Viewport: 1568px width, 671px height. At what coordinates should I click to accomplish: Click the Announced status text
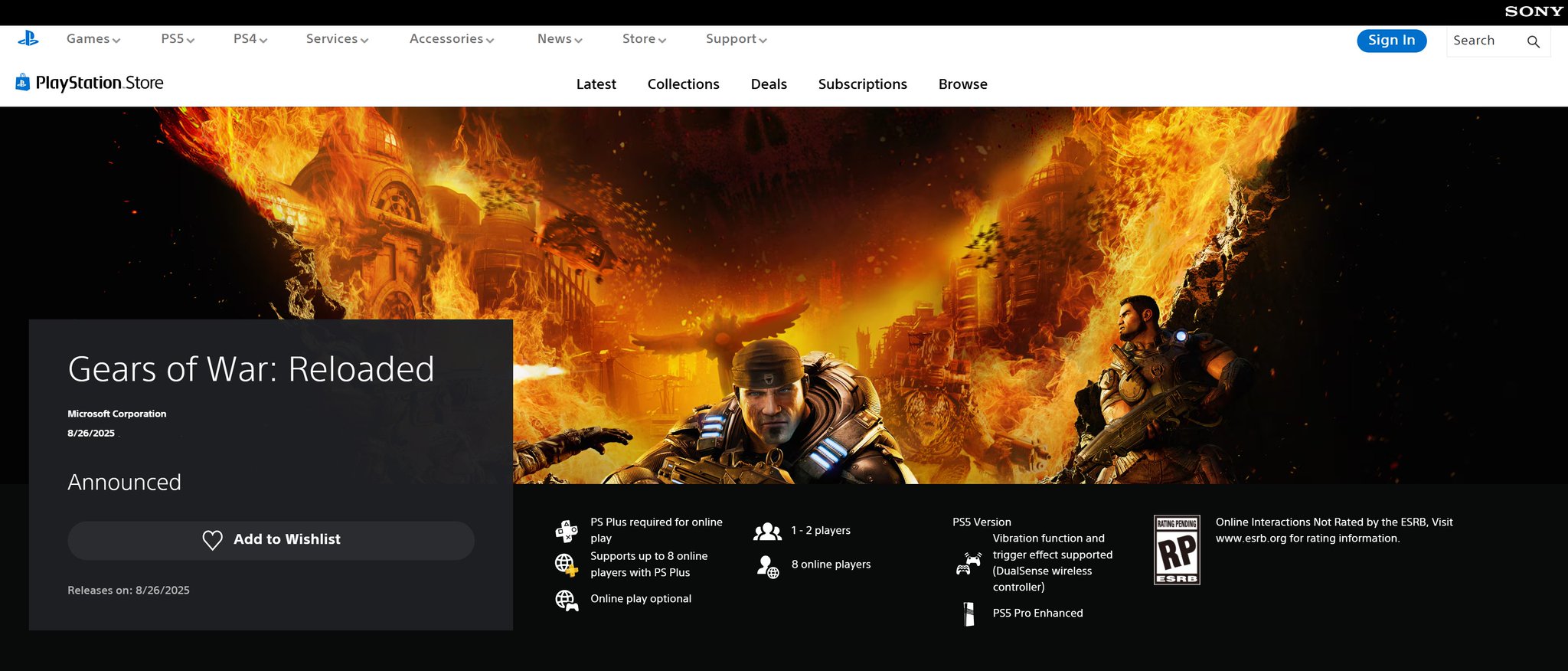(x=124, y=483)
